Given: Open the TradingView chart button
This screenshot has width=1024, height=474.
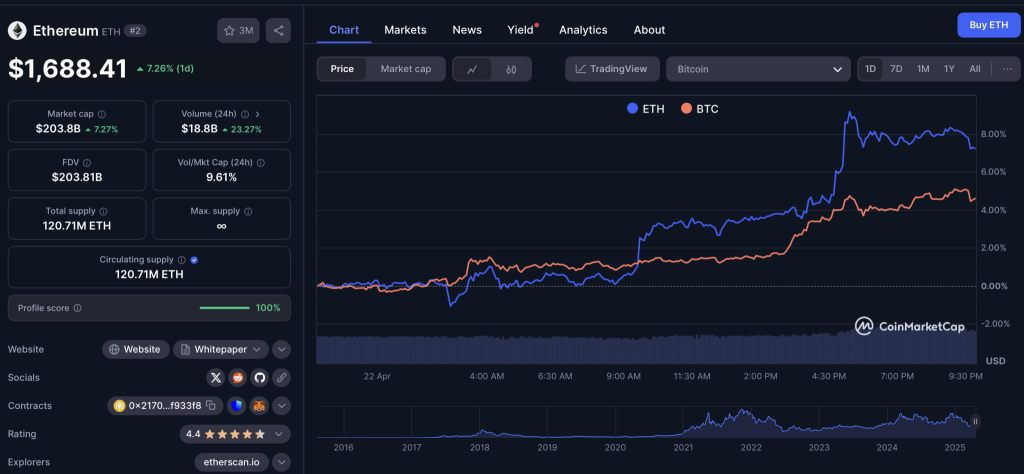Looking at the screenshot, I should coord(612,69).
